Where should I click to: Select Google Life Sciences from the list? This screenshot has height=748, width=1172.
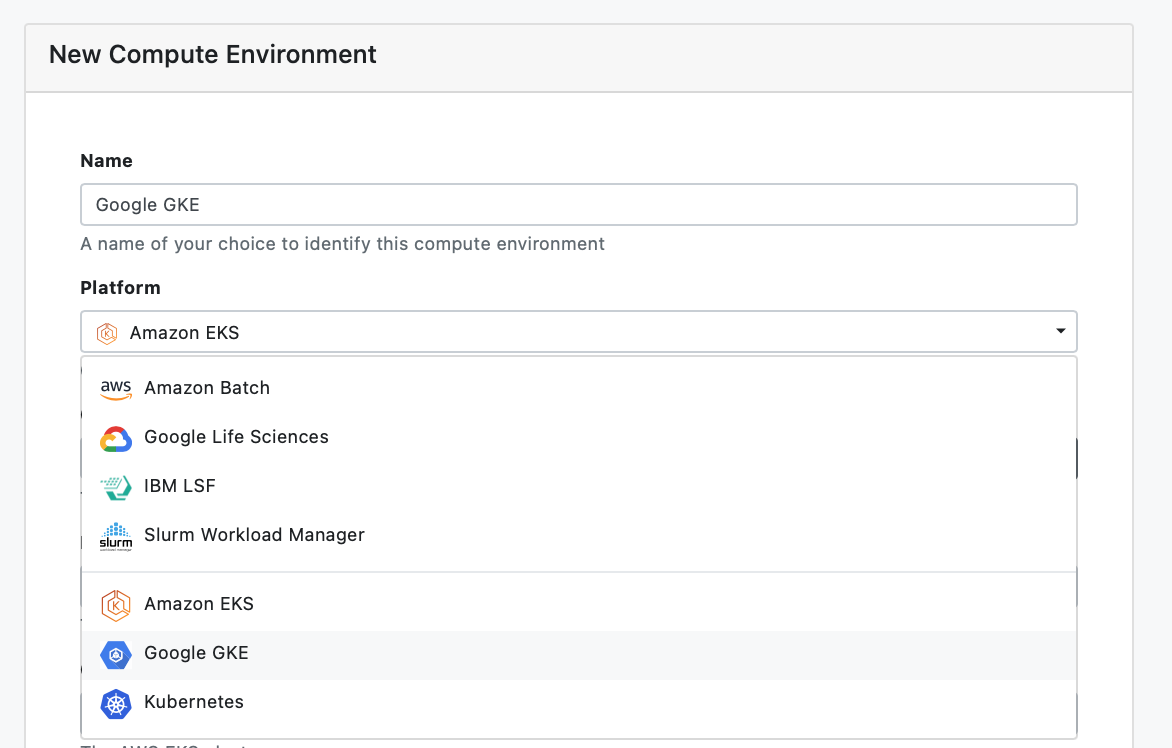point(236,437)
